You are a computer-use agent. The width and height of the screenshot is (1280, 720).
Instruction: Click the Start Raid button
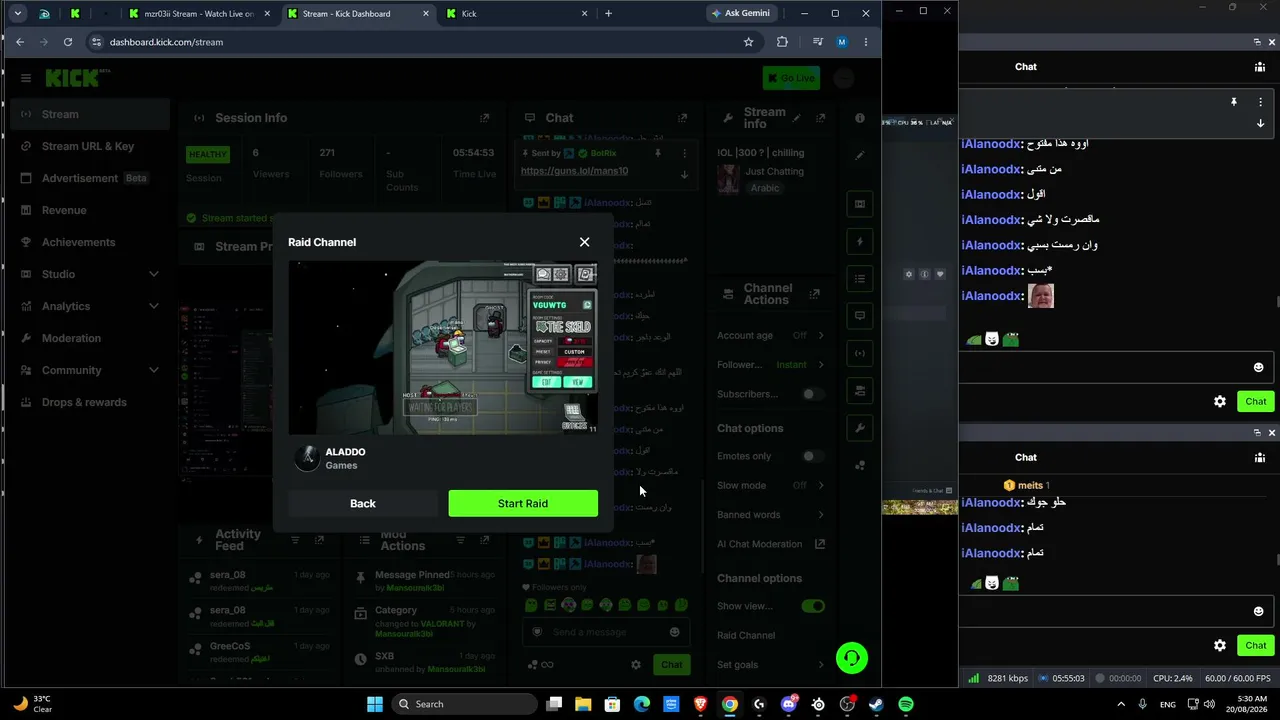(523, 503)
